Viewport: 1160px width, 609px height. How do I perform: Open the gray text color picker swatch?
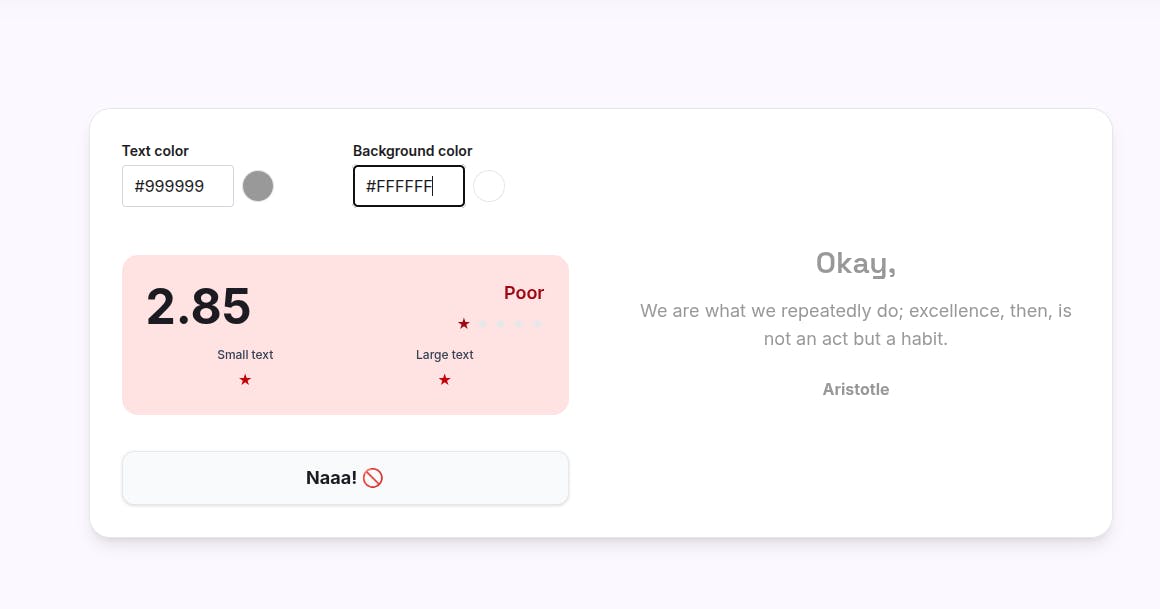258,186
